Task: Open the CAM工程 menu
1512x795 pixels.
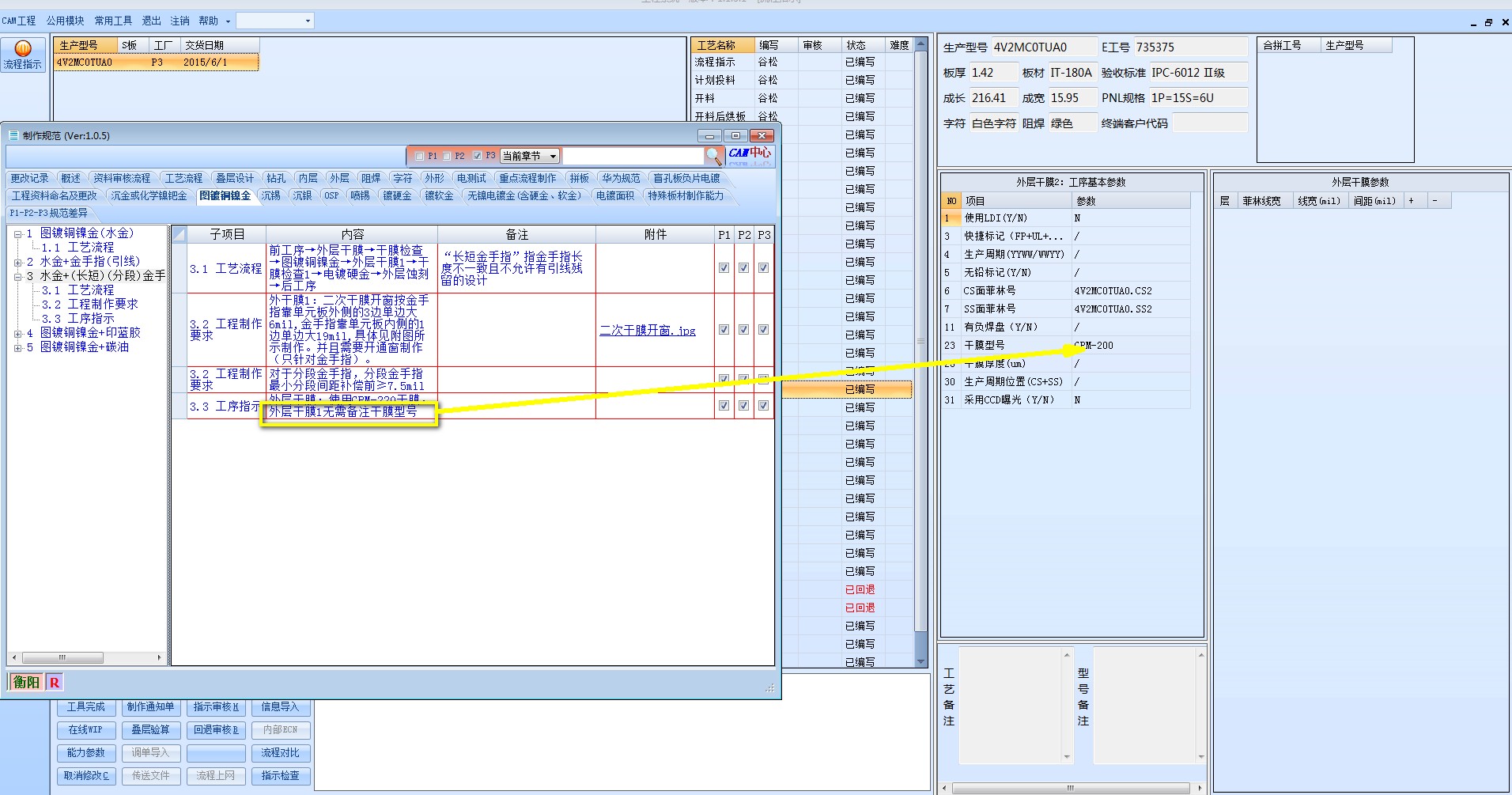Action: click(x=19, y=21)
